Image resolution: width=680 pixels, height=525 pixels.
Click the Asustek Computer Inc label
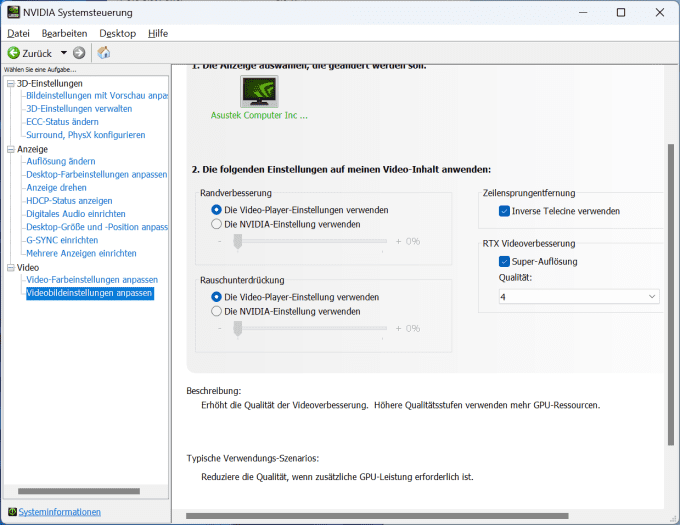tap(259, 115)
